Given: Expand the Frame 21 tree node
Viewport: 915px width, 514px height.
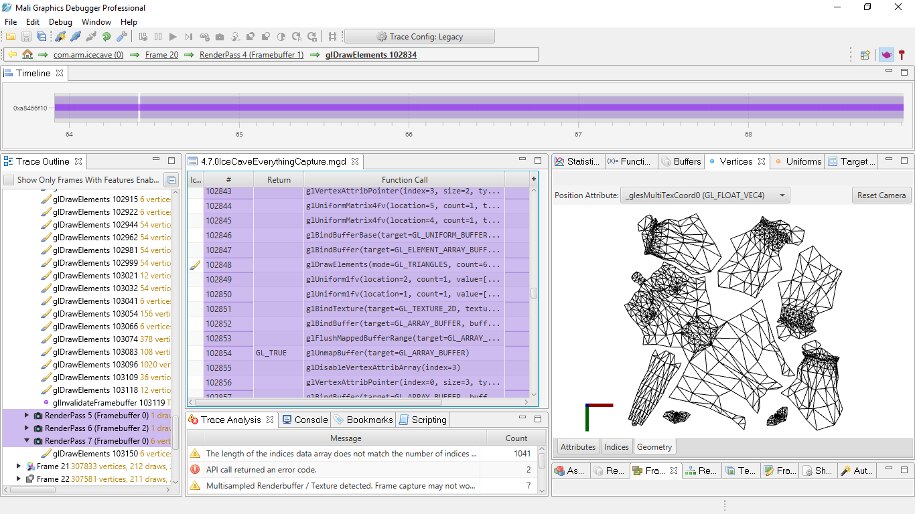Looking at the screenshot, I should coord(19,466).
